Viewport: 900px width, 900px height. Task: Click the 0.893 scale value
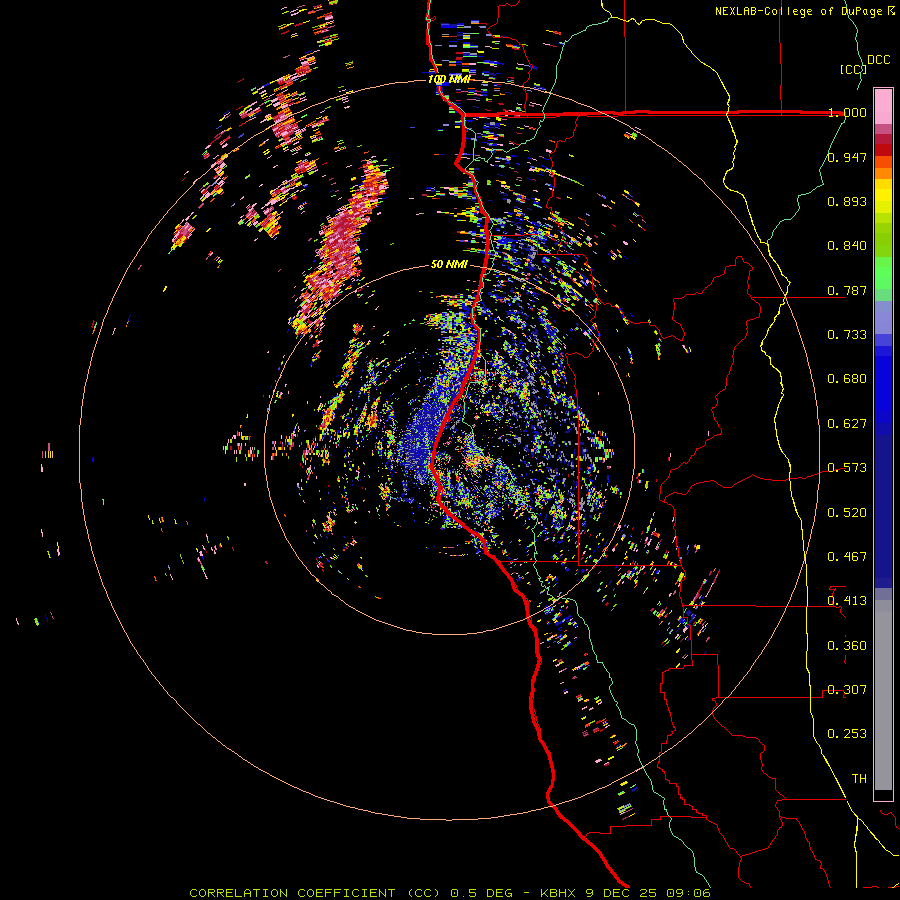[847, 201]
